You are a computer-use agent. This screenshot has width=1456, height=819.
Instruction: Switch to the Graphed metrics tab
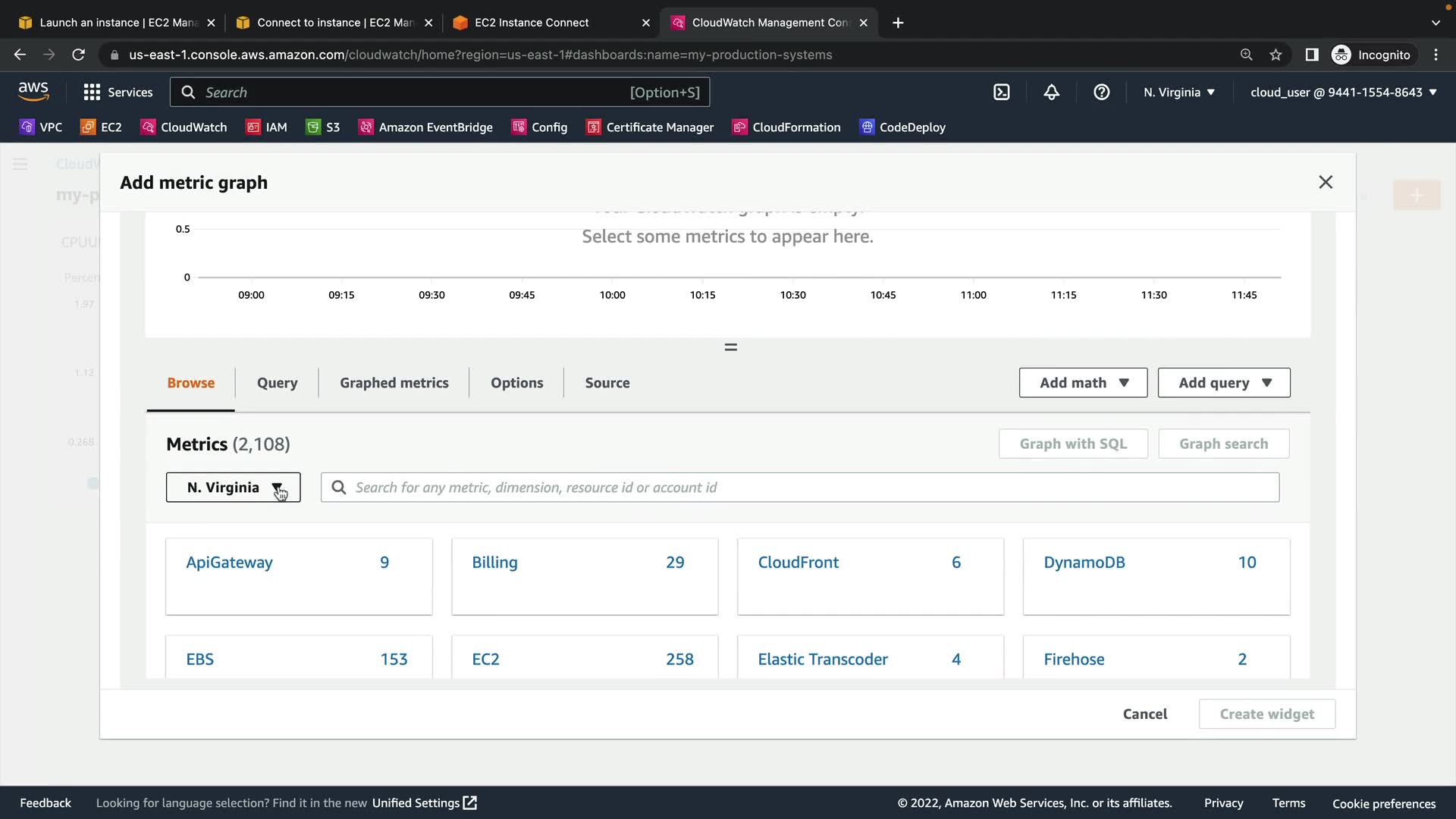click(x=394, y=383)
